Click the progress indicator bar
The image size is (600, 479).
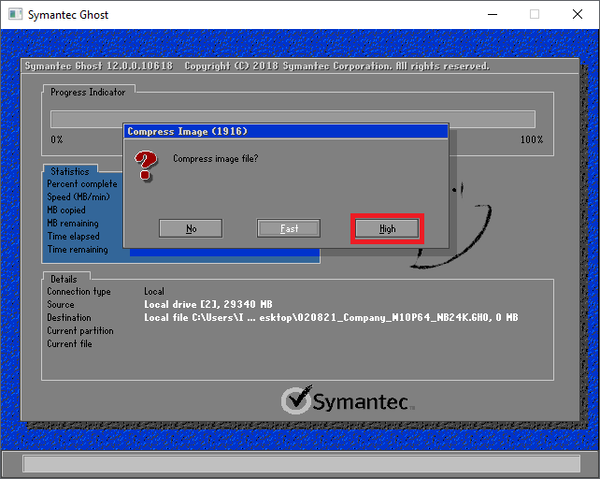coord(293,119)
